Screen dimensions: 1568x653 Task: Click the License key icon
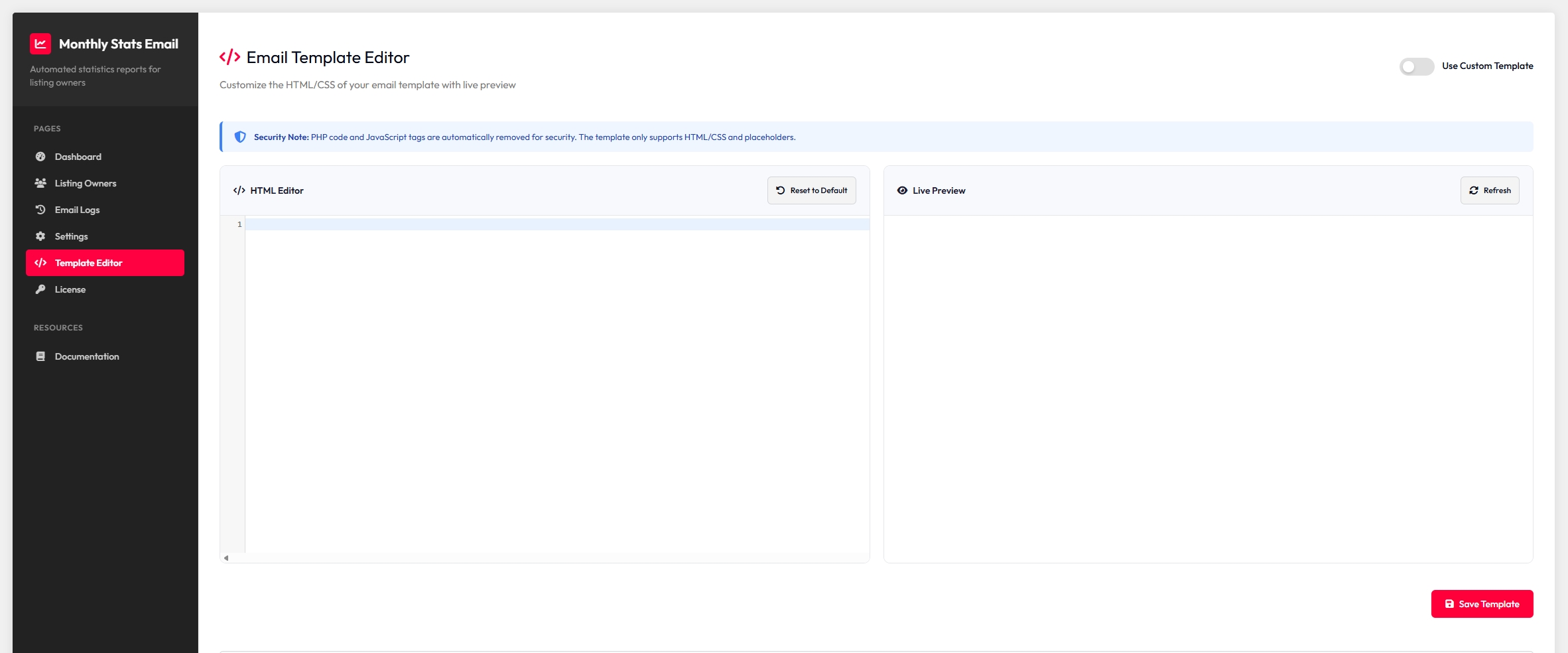pyautogui.click(x=40, y=289)
